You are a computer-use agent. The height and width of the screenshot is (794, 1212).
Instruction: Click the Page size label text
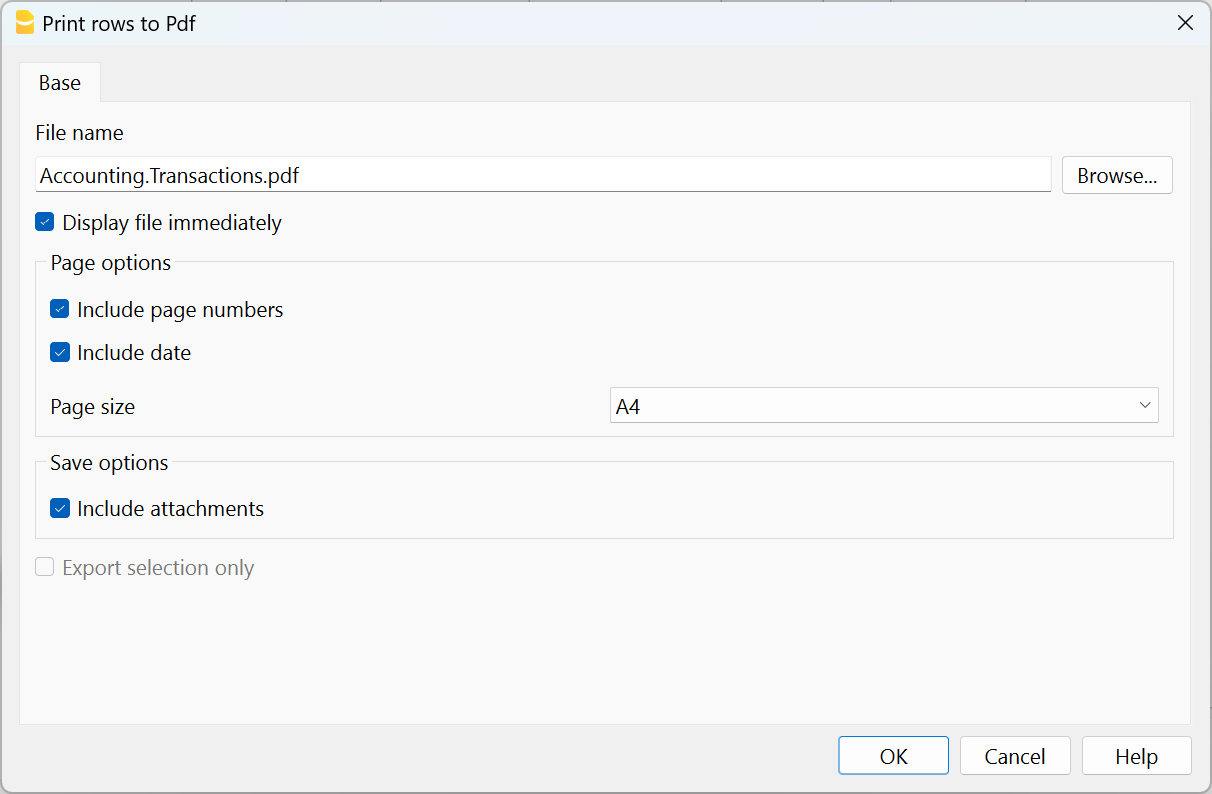[x=93, y=407]
